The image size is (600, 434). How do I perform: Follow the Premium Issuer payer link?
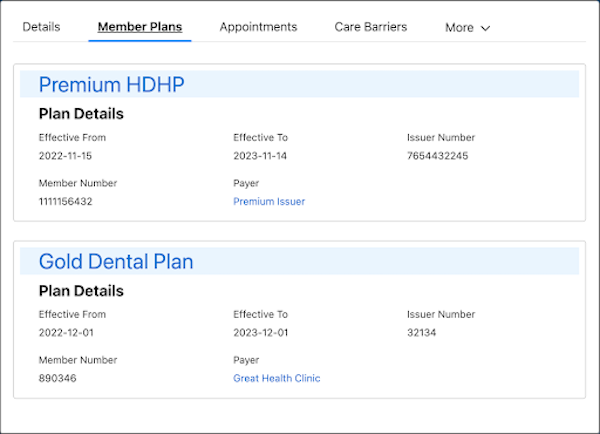(269, 201)
